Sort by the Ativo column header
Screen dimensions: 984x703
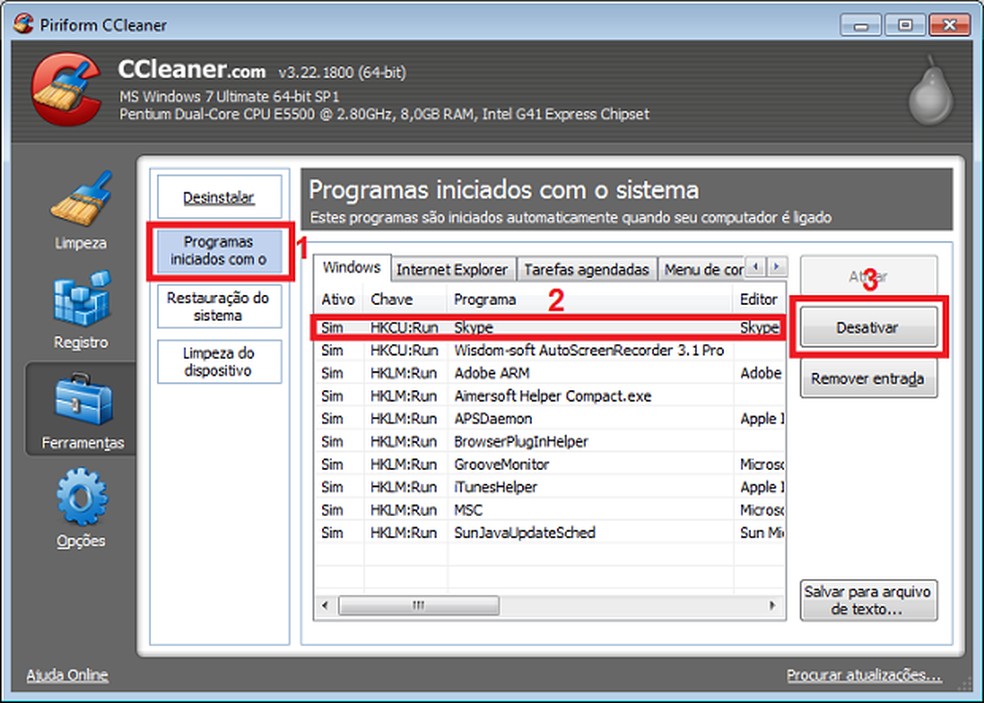(339, 299)
